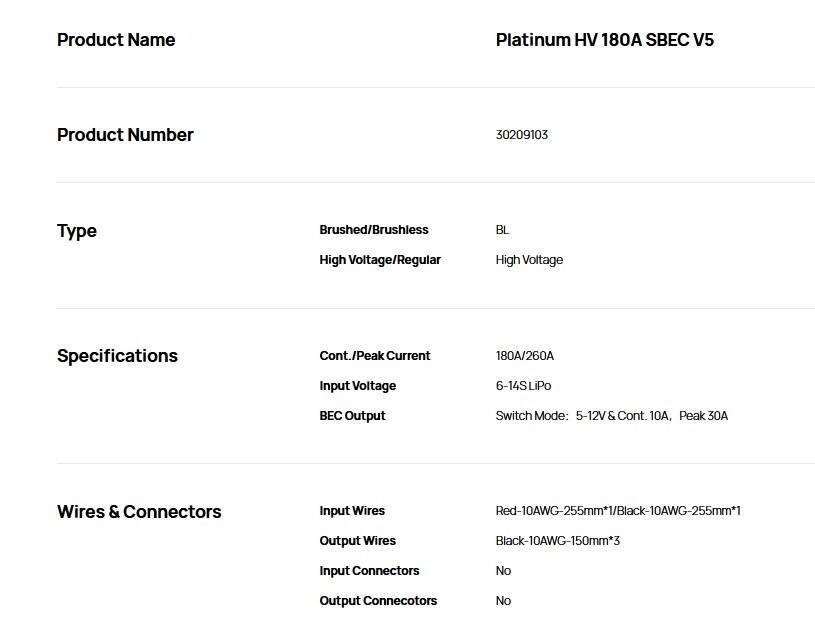Click the "High Voltage/Regular" label
Viewport: 815px width, 625px height.
click(x=380, y=260)
